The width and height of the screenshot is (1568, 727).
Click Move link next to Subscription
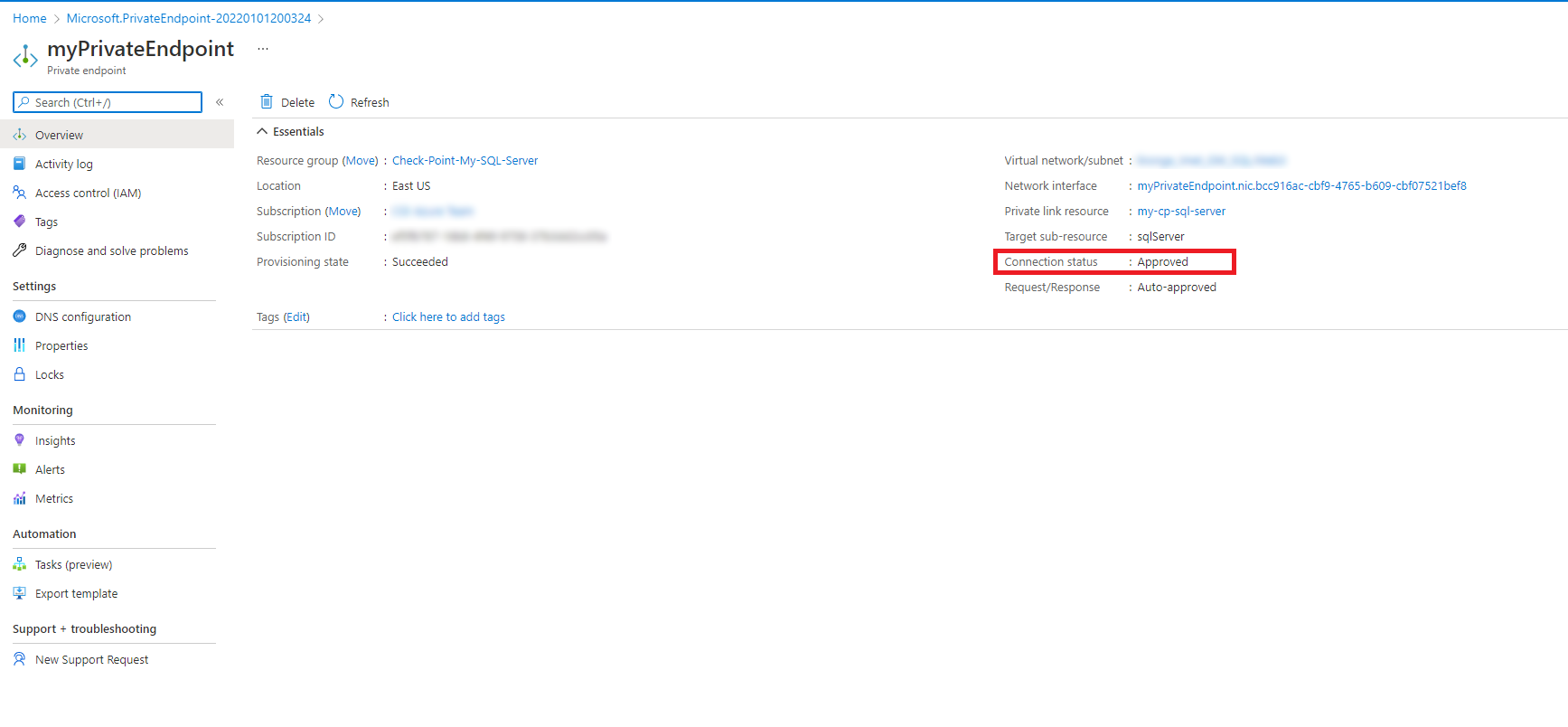click(343, 211)
